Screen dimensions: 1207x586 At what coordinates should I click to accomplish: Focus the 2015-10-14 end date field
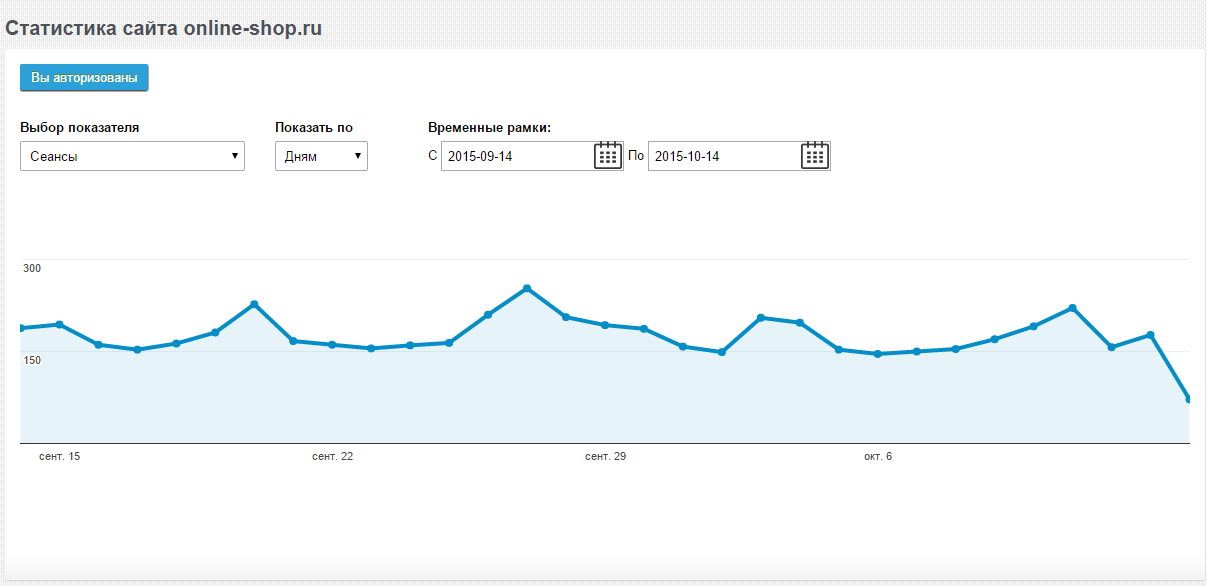tap(725, 156)
